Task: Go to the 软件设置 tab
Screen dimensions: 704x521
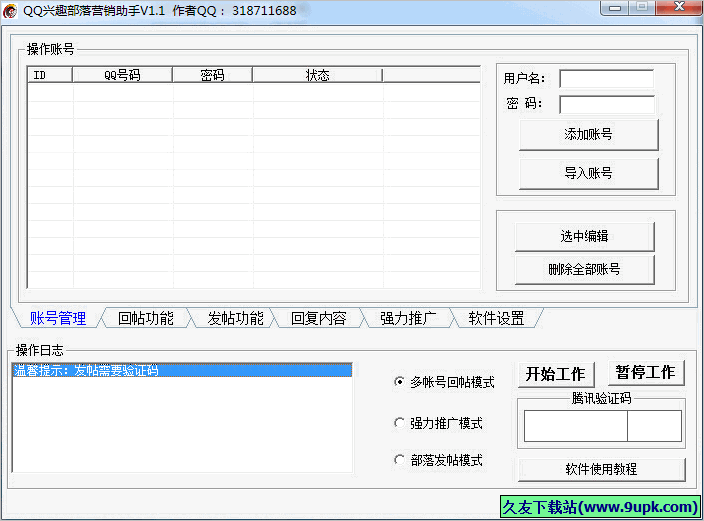Action: pyautogui.click(x=496, y=318)
